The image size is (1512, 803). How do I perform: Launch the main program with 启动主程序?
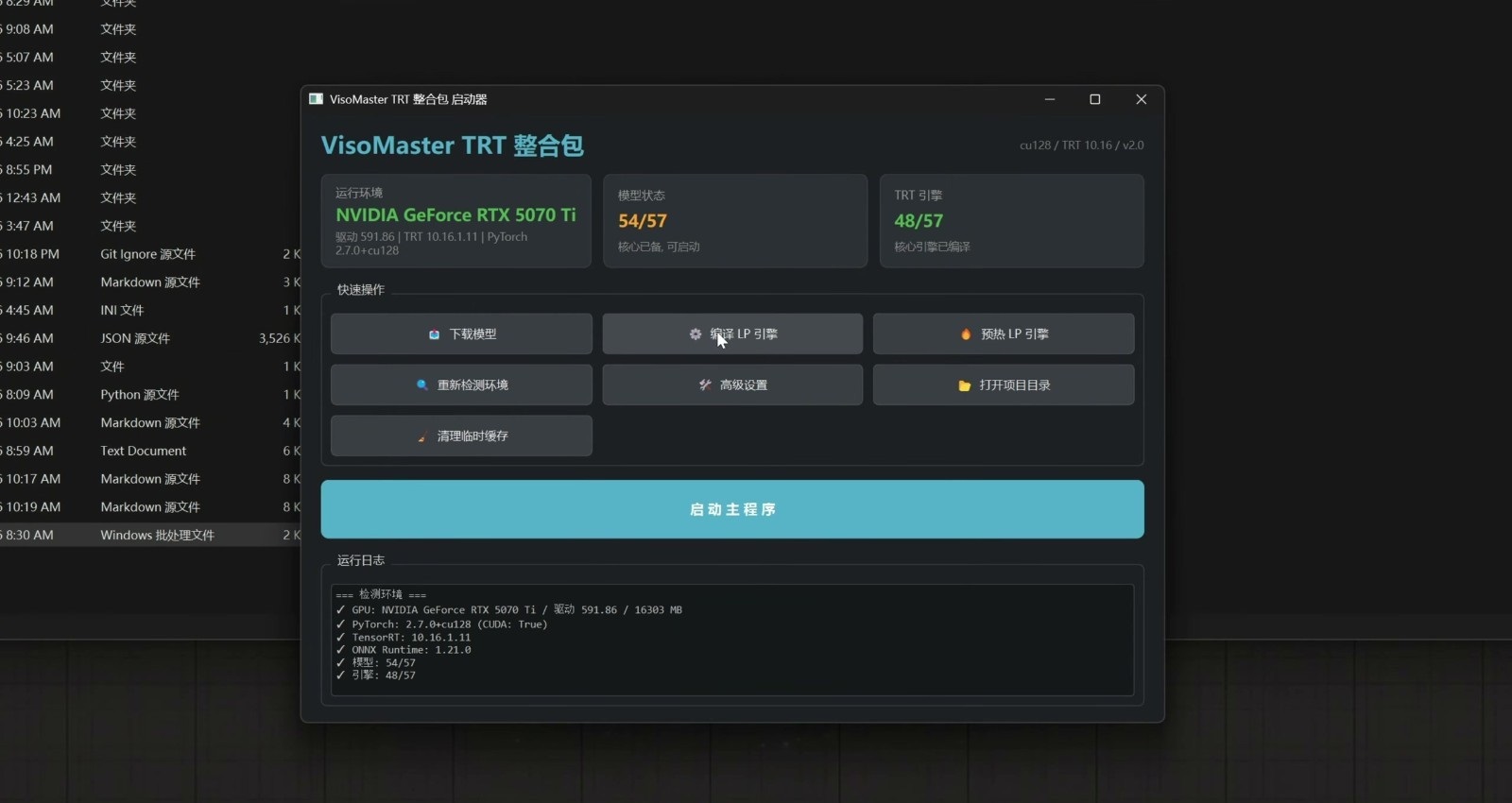732,509
